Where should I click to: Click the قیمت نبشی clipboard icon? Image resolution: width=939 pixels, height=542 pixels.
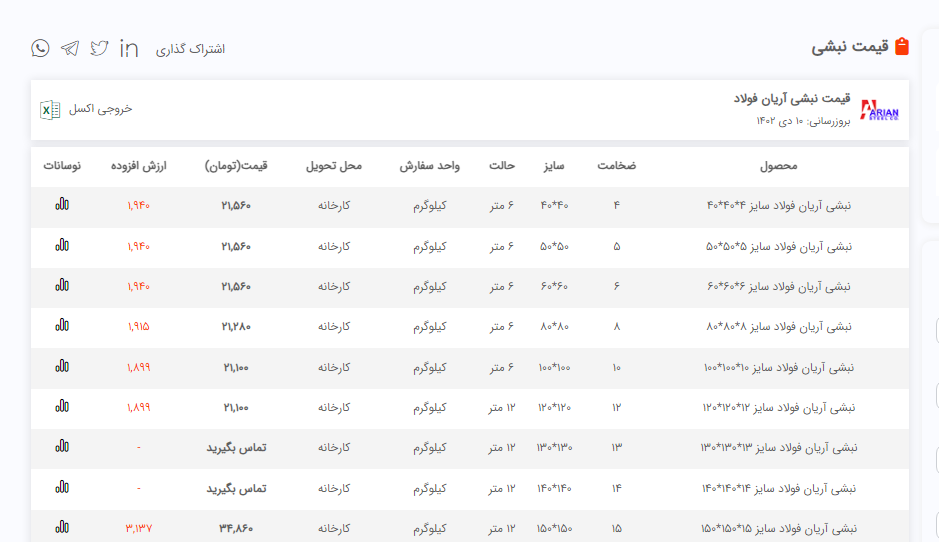point(901,47)
